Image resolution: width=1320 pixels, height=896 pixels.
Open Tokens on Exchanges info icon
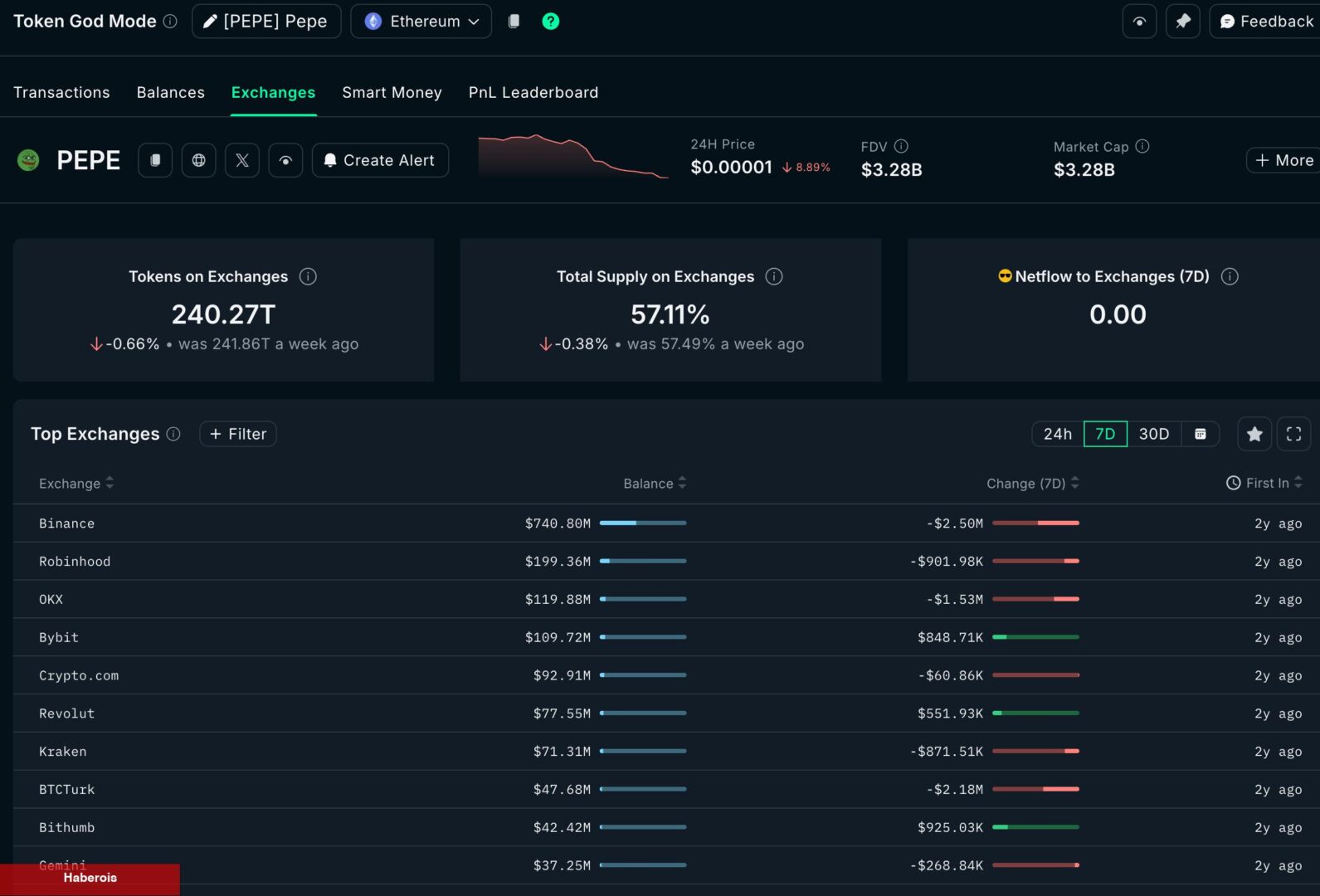(308, 276)
